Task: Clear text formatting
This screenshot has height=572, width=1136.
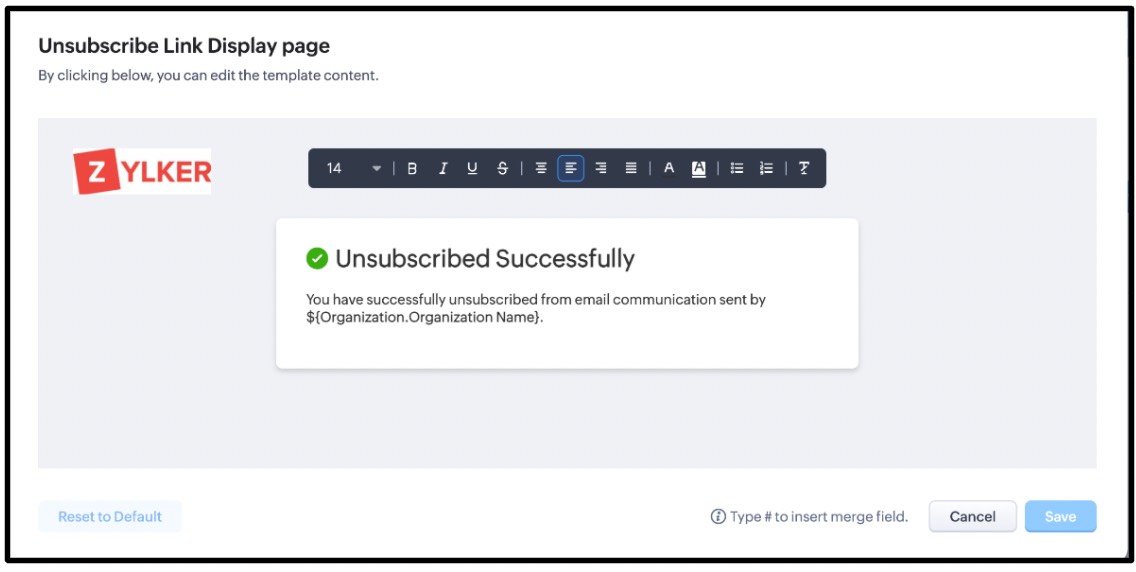Action: point(804,168)
